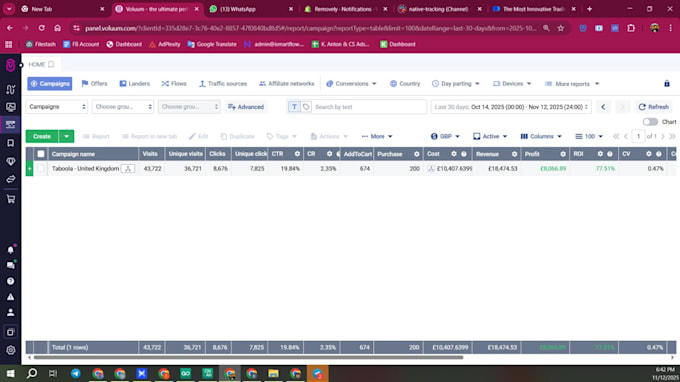Click the diamond icon in left sidebar
Viewport: 680px width, 382px height.
11,161
